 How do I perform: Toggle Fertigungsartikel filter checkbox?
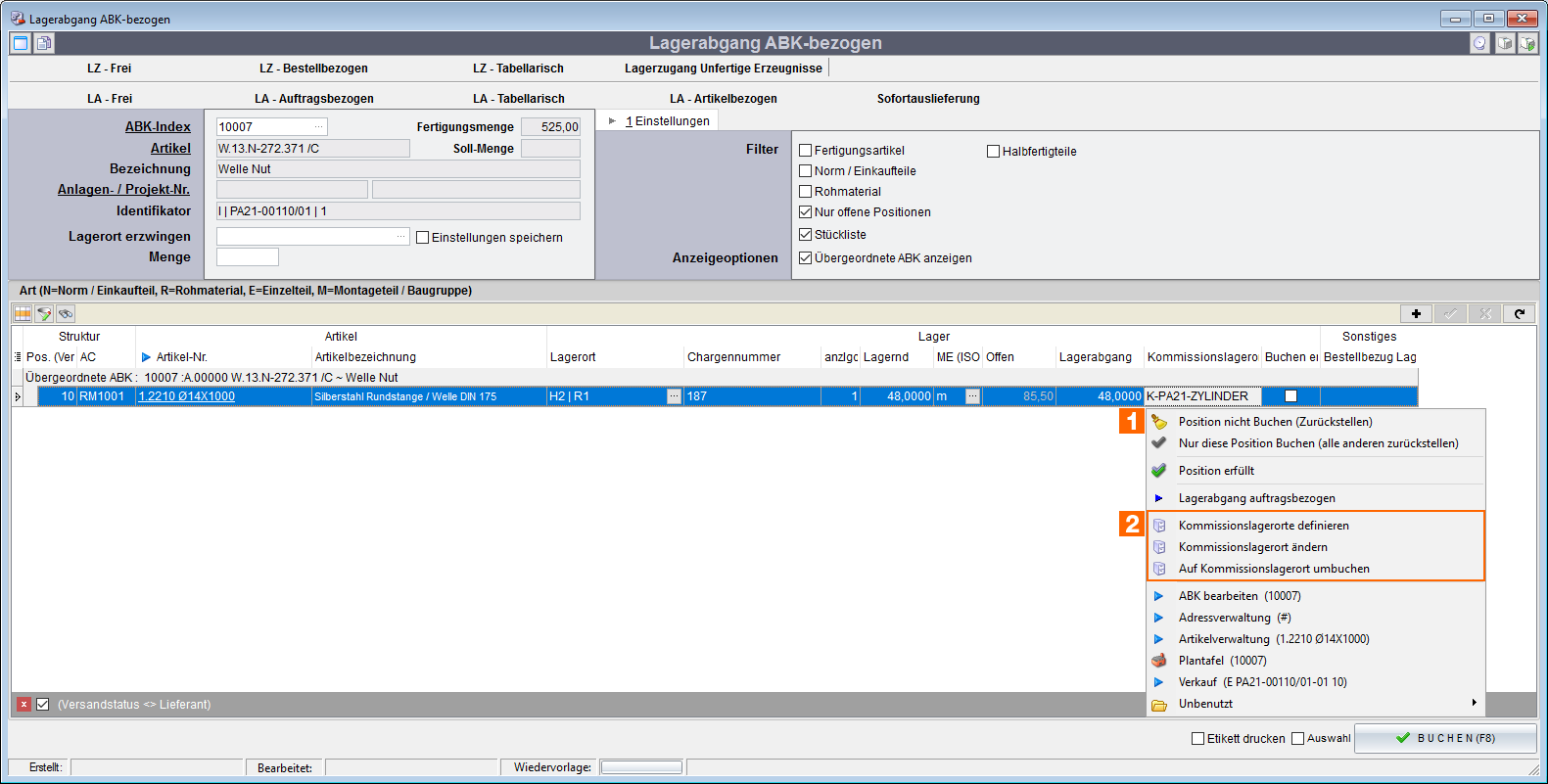click(x=806, y=151)
